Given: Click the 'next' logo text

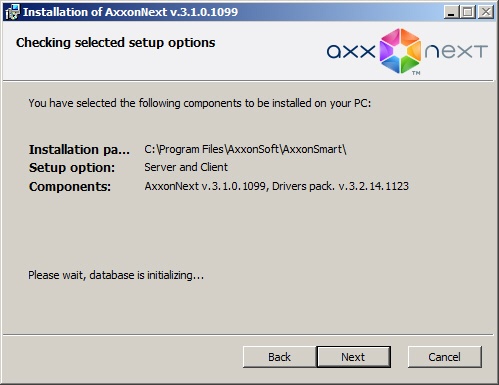Looking at the screenshot, I should pyautogui.click(x=456, y=51).
